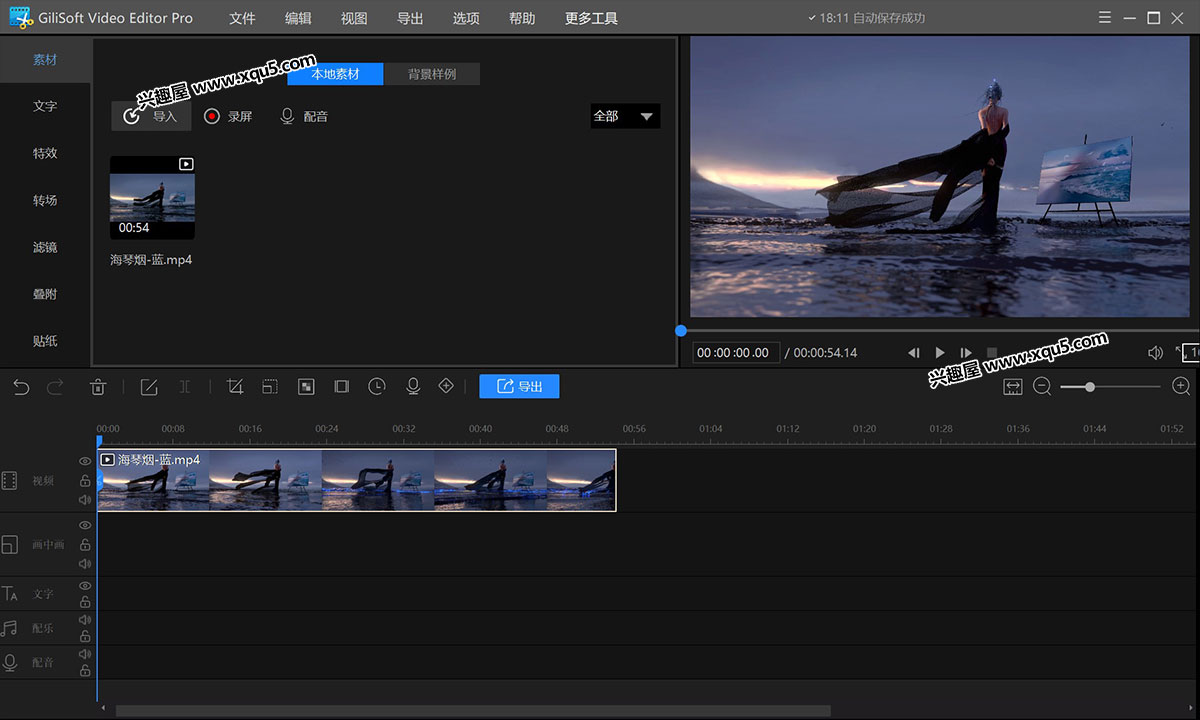Viewport: 1200px width, 720px height.
Task: Hide the 画中画 track with its eye icon
Action: tap(85, 526)
